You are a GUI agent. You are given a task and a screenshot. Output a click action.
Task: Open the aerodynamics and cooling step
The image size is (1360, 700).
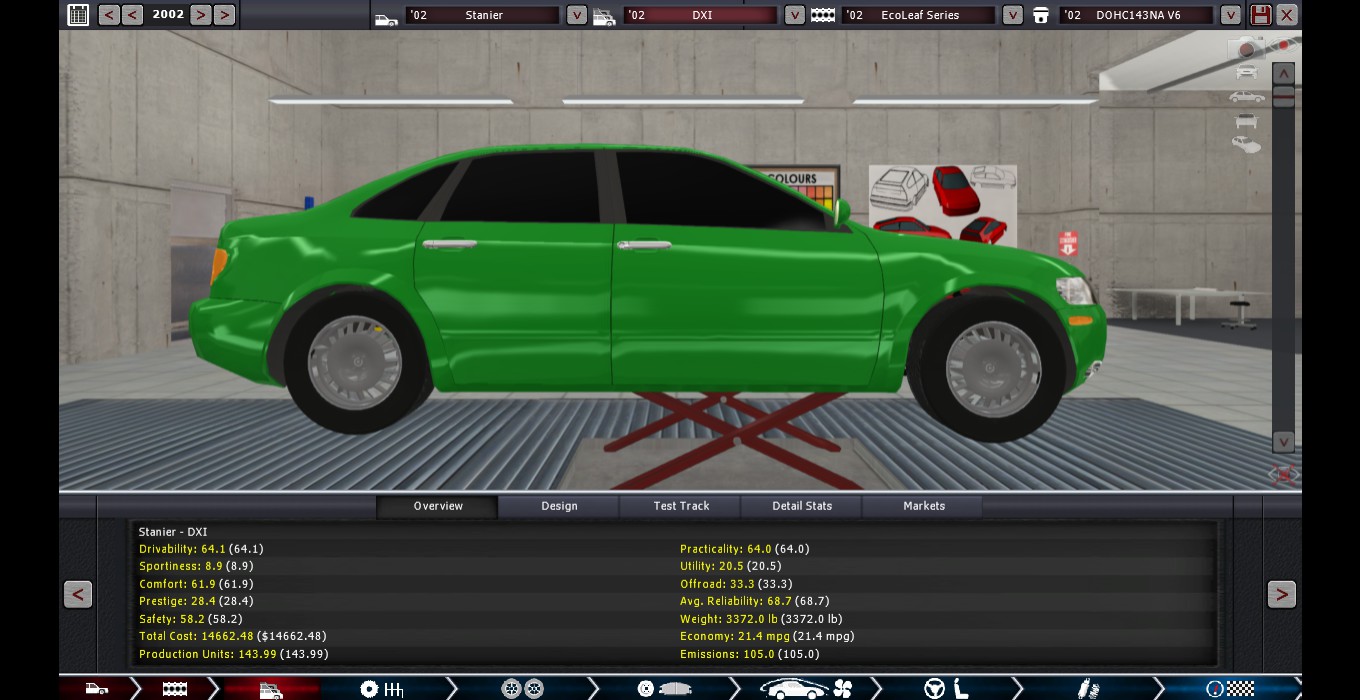point(805,689)
